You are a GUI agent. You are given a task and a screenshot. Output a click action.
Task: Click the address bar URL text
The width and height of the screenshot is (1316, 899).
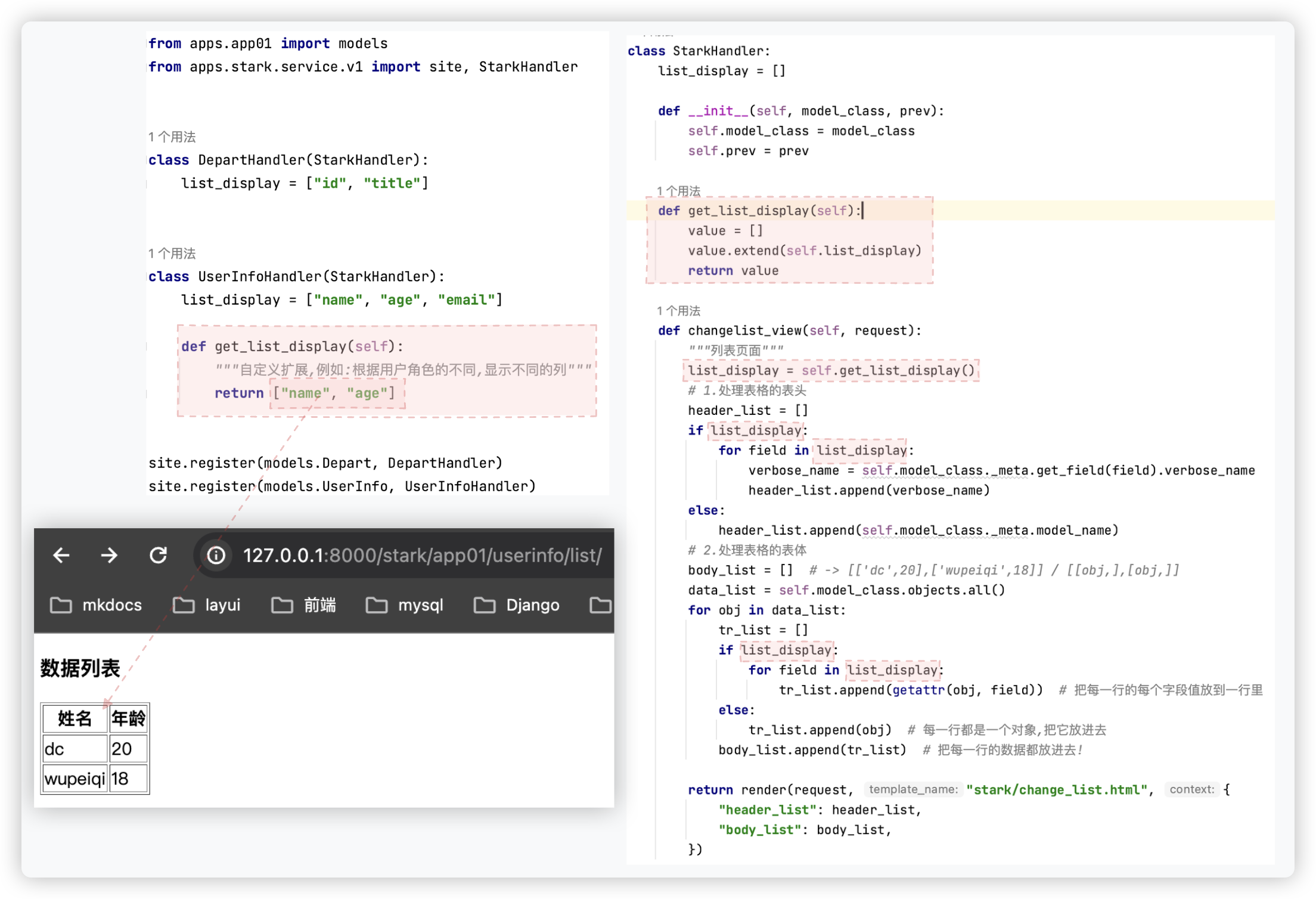422,556
